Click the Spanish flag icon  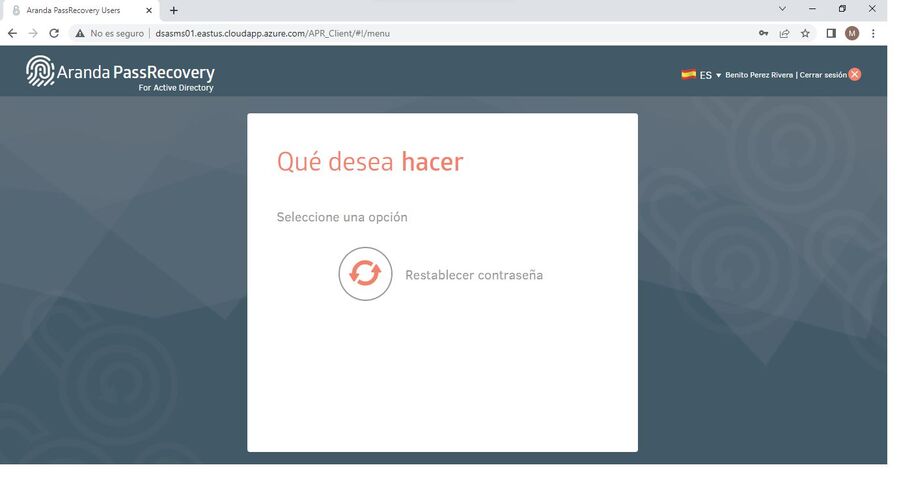(688, 74)
